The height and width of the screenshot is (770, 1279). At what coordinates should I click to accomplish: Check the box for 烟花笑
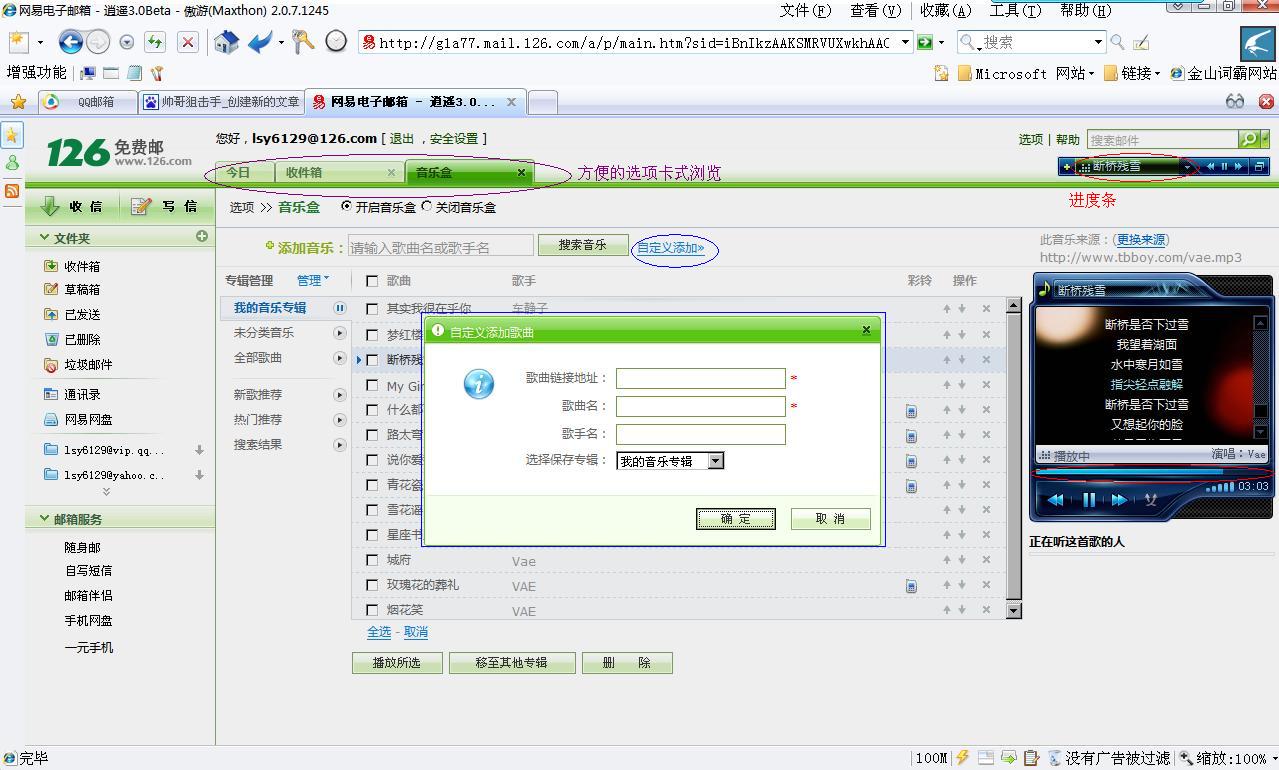pyautogui.click(x=372, y=610)
